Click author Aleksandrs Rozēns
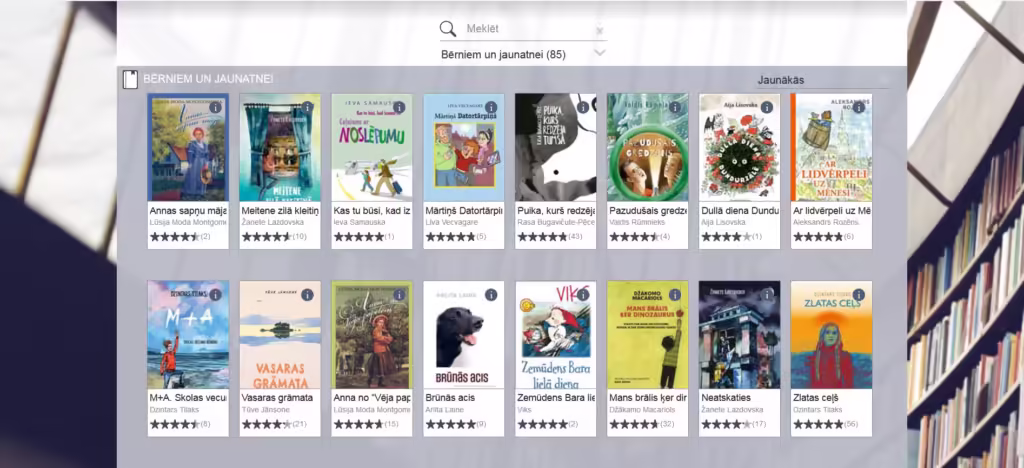The image size is (1024, 468). 826,223
